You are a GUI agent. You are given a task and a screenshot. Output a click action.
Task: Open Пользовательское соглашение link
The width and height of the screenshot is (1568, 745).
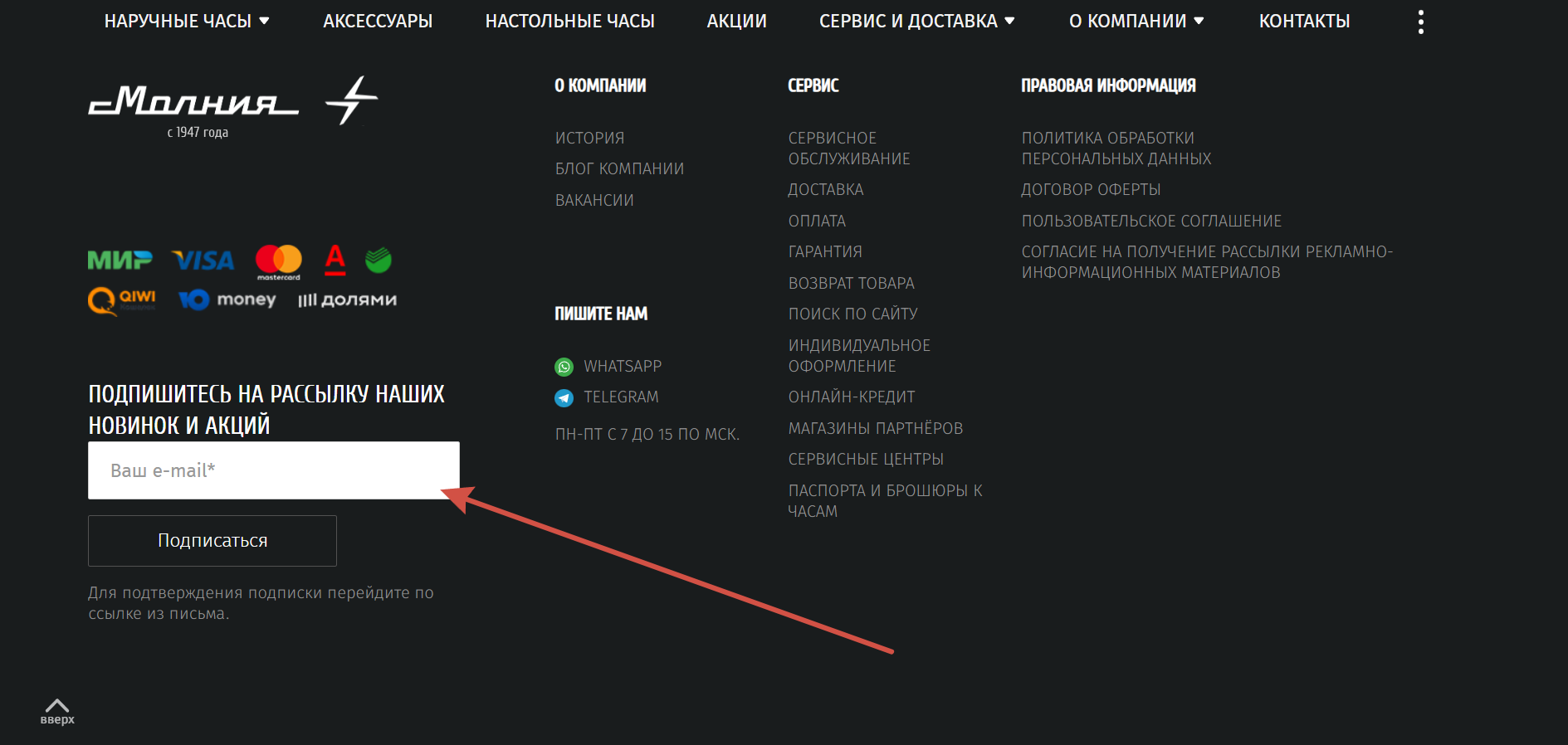[x=1151, y=221]
